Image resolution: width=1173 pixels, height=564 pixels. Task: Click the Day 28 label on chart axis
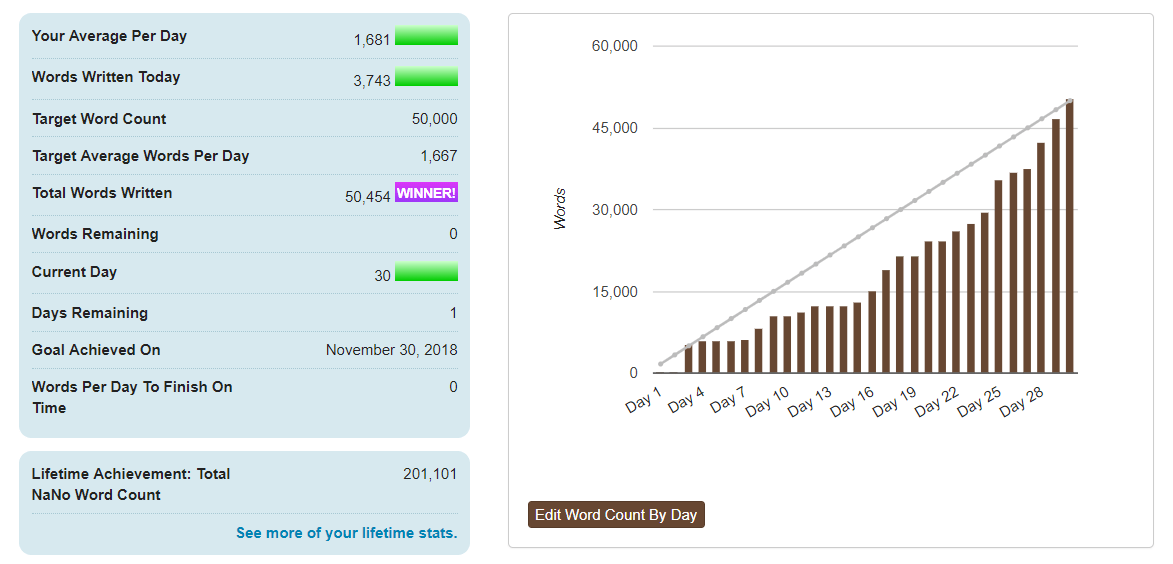click(x=1021, y=401)
